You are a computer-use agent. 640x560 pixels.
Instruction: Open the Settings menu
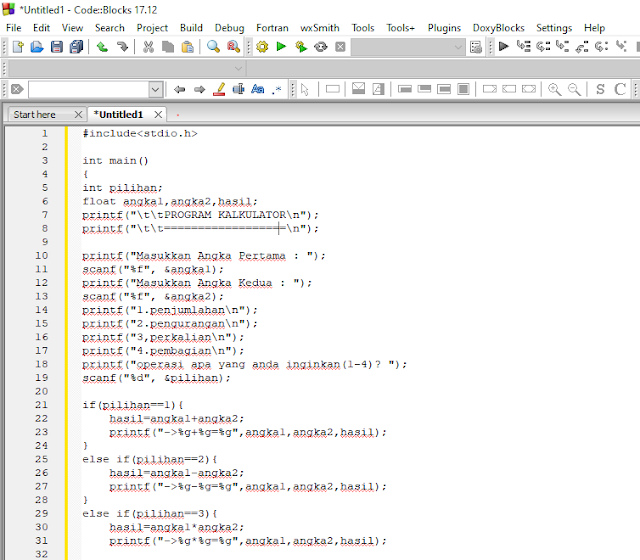(x=554, y=28)
